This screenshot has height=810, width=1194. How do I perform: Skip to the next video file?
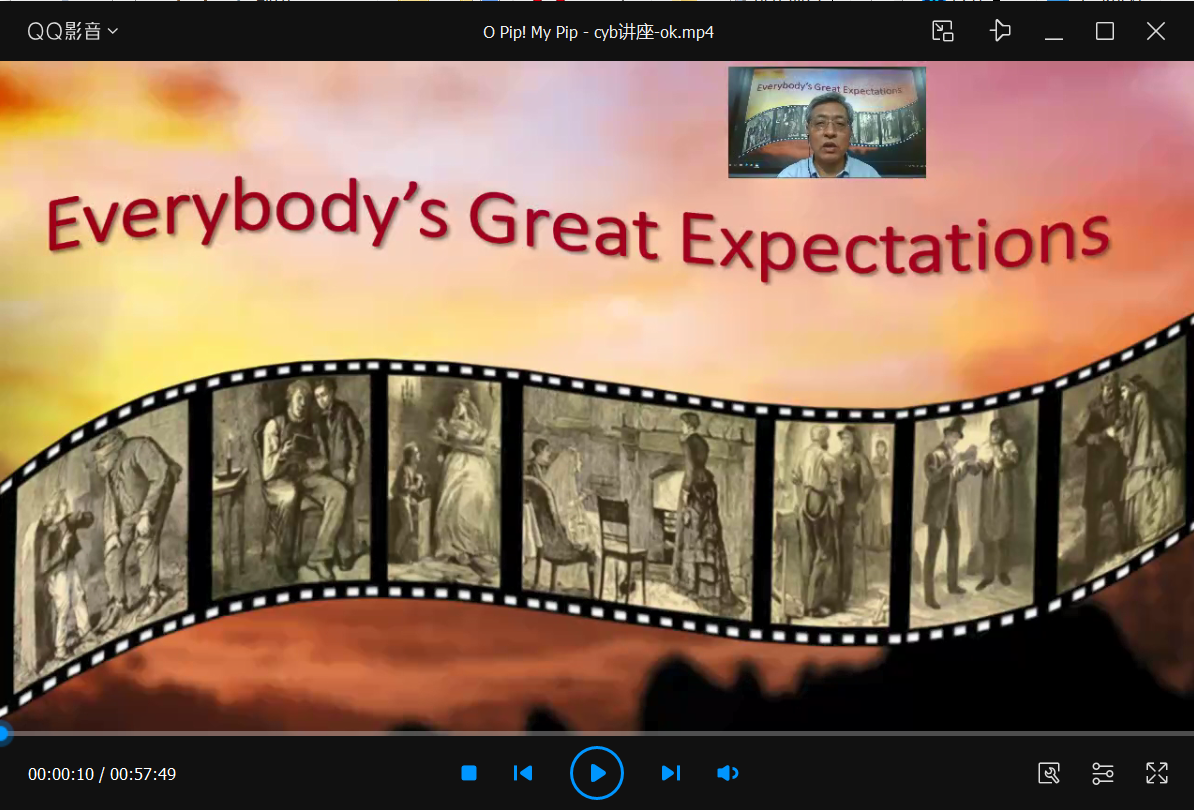(671, 773)
